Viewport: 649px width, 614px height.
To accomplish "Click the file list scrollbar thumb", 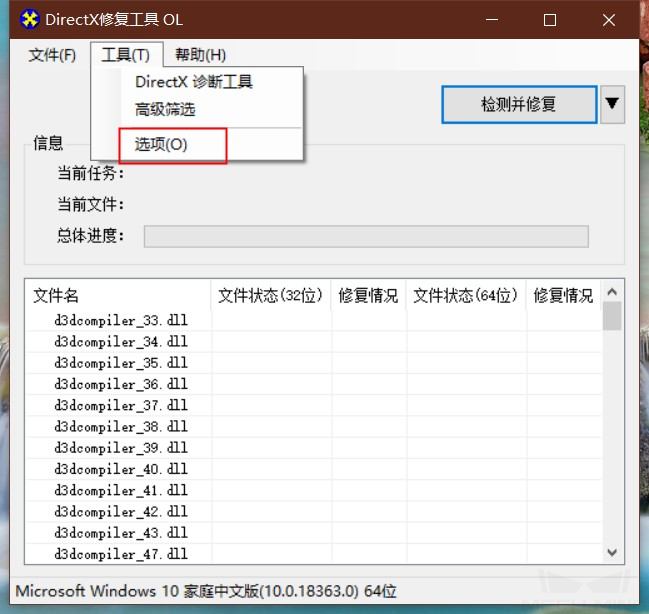I will tap(612, 316).
